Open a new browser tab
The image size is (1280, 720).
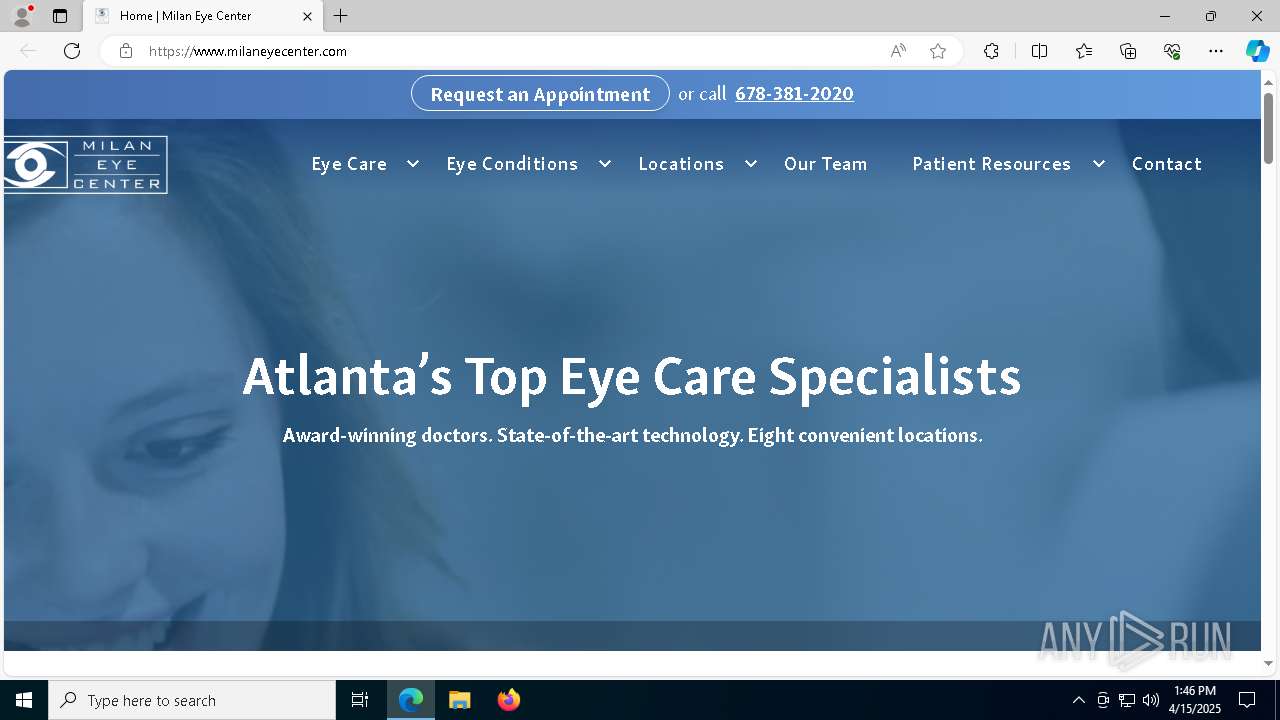coord(341,16)
